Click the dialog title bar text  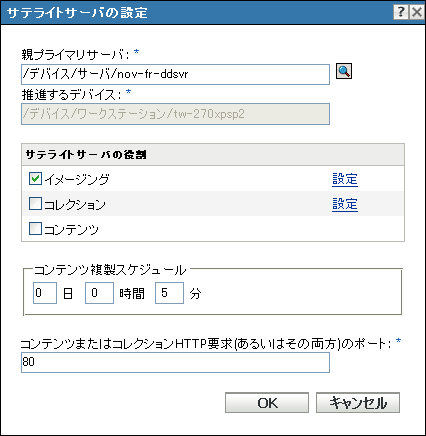[77, 13]
